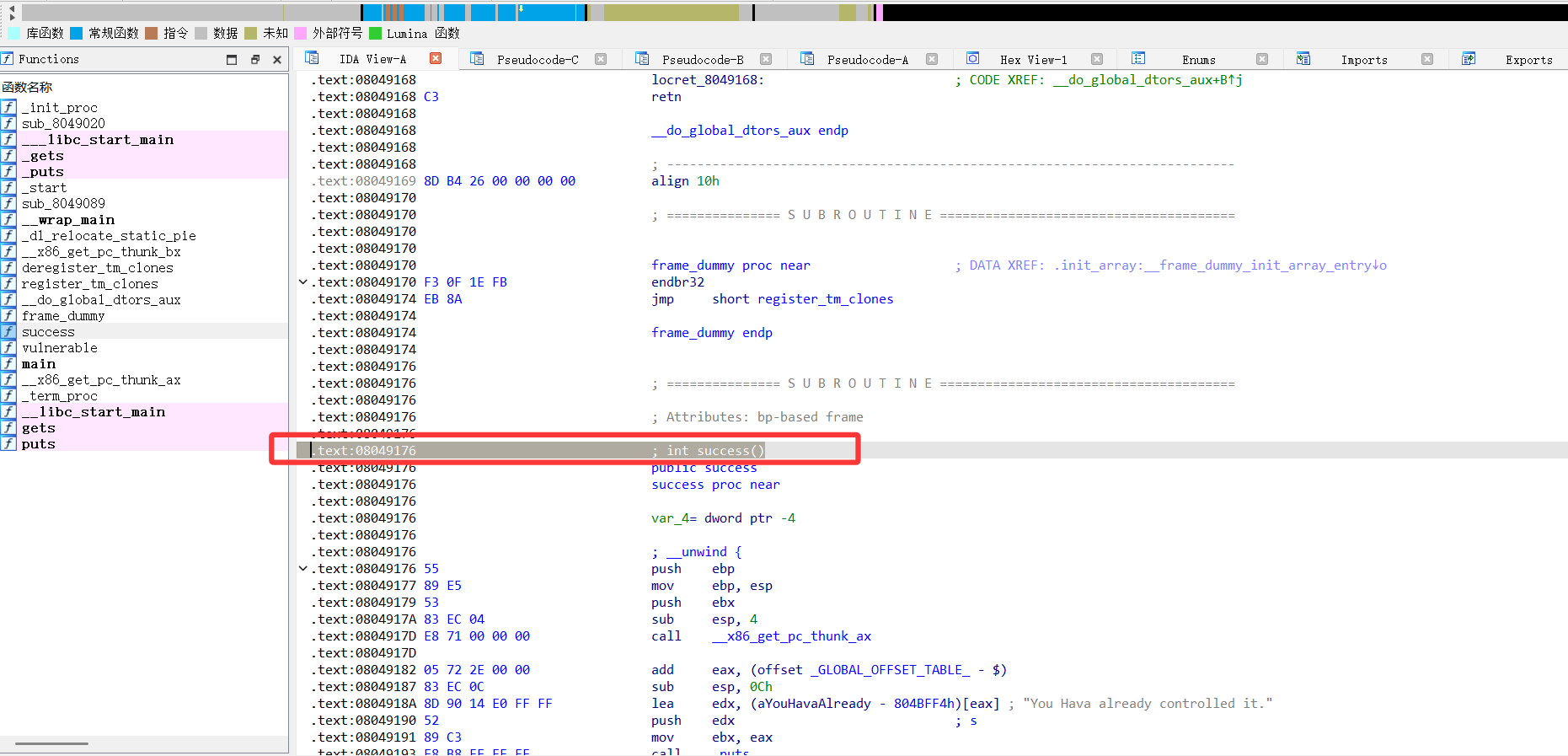The height and width of the screenshot is (756, 1568).
Task: Click the Exports tab icon
Action: 1469,59
